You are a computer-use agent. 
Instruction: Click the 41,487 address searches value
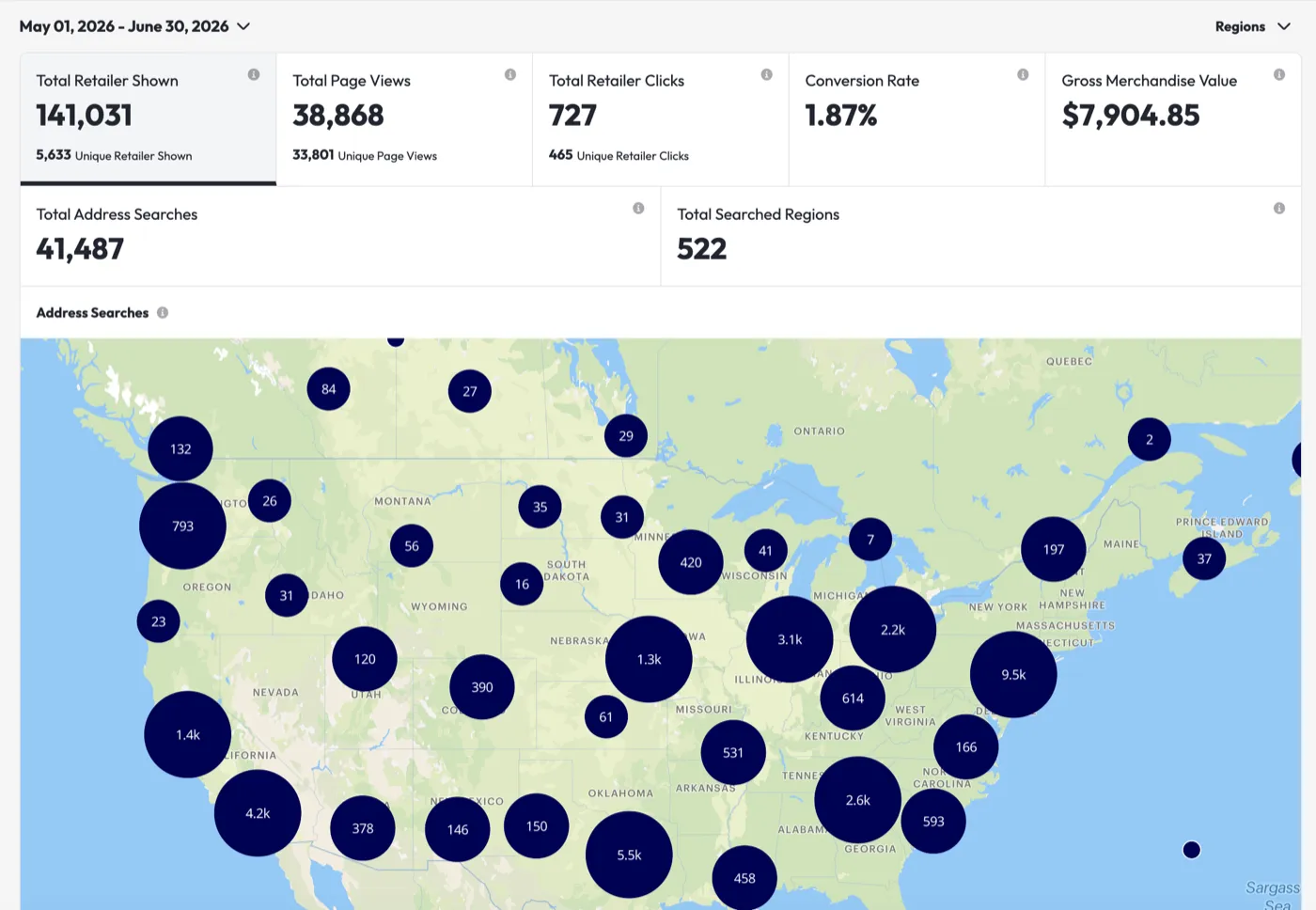tap(80, 249)
